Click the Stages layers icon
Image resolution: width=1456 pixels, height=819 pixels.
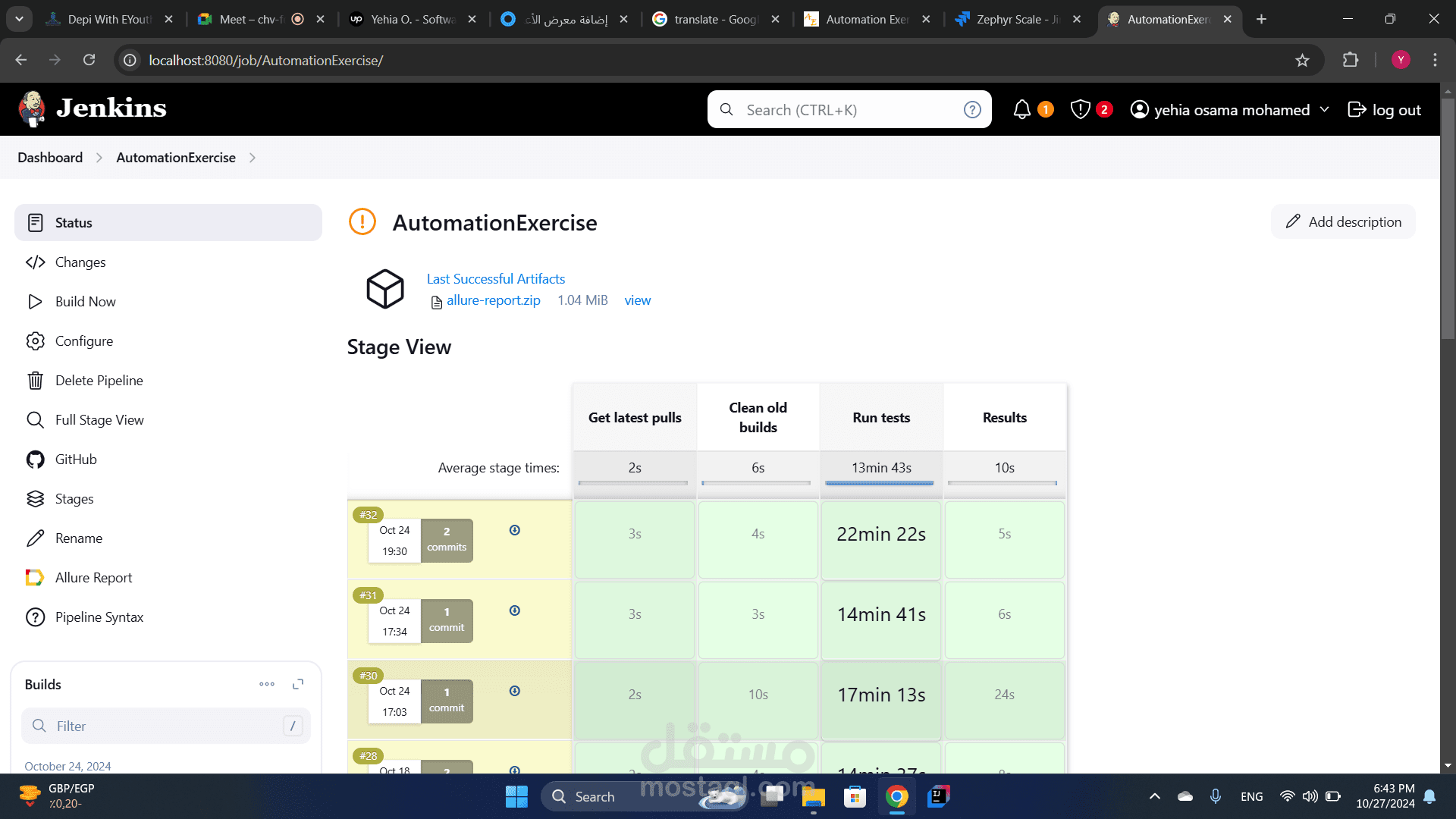[35, 499]
